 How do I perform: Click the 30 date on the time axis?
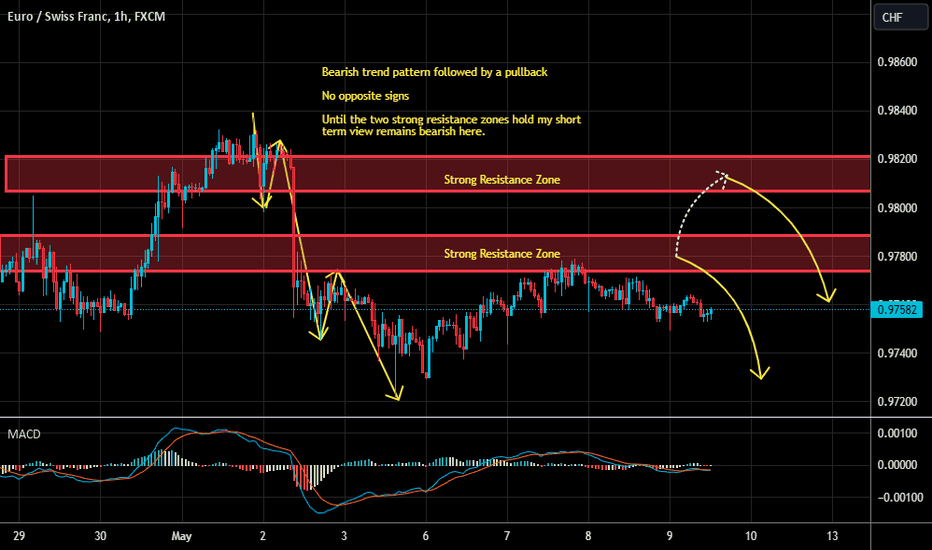tap(100, 536)
